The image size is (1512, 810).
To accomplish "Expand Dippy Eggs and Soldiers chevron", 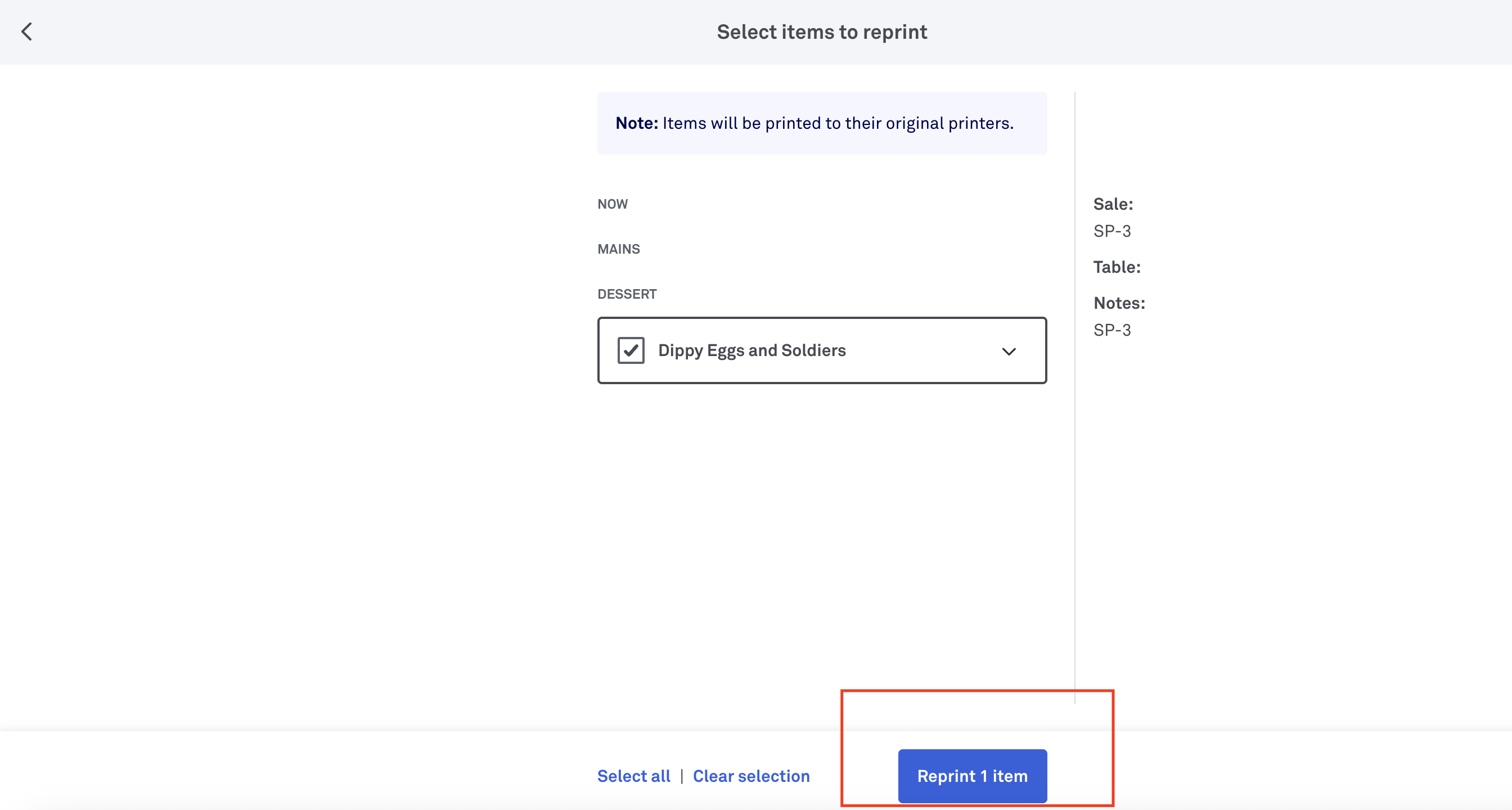I will (1009, 352).
